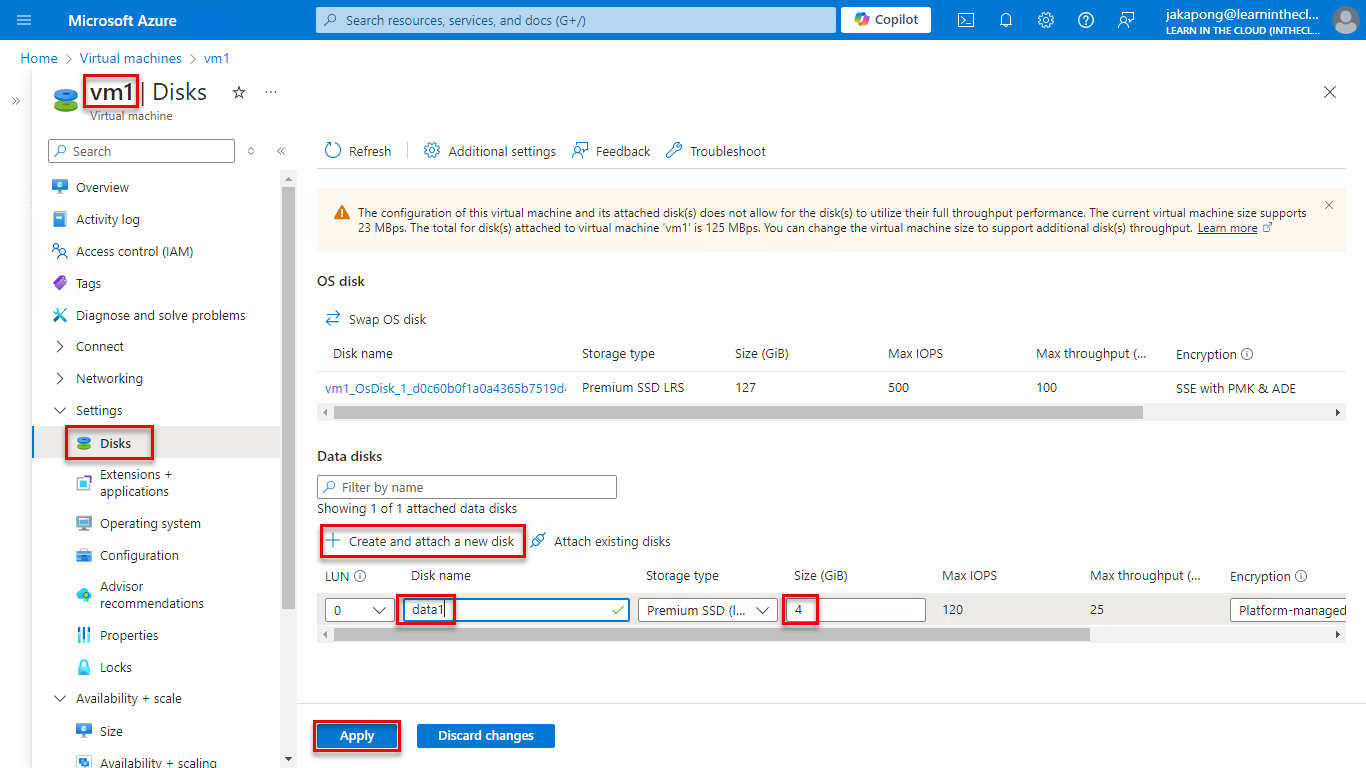
Task: Open the account avatar menu
Action: coord(1345,20)
